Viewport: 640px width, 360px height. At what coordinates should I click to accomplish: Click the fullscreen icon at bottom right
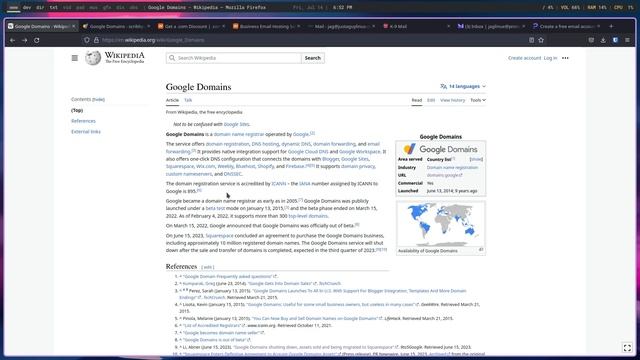pos(627,348)
